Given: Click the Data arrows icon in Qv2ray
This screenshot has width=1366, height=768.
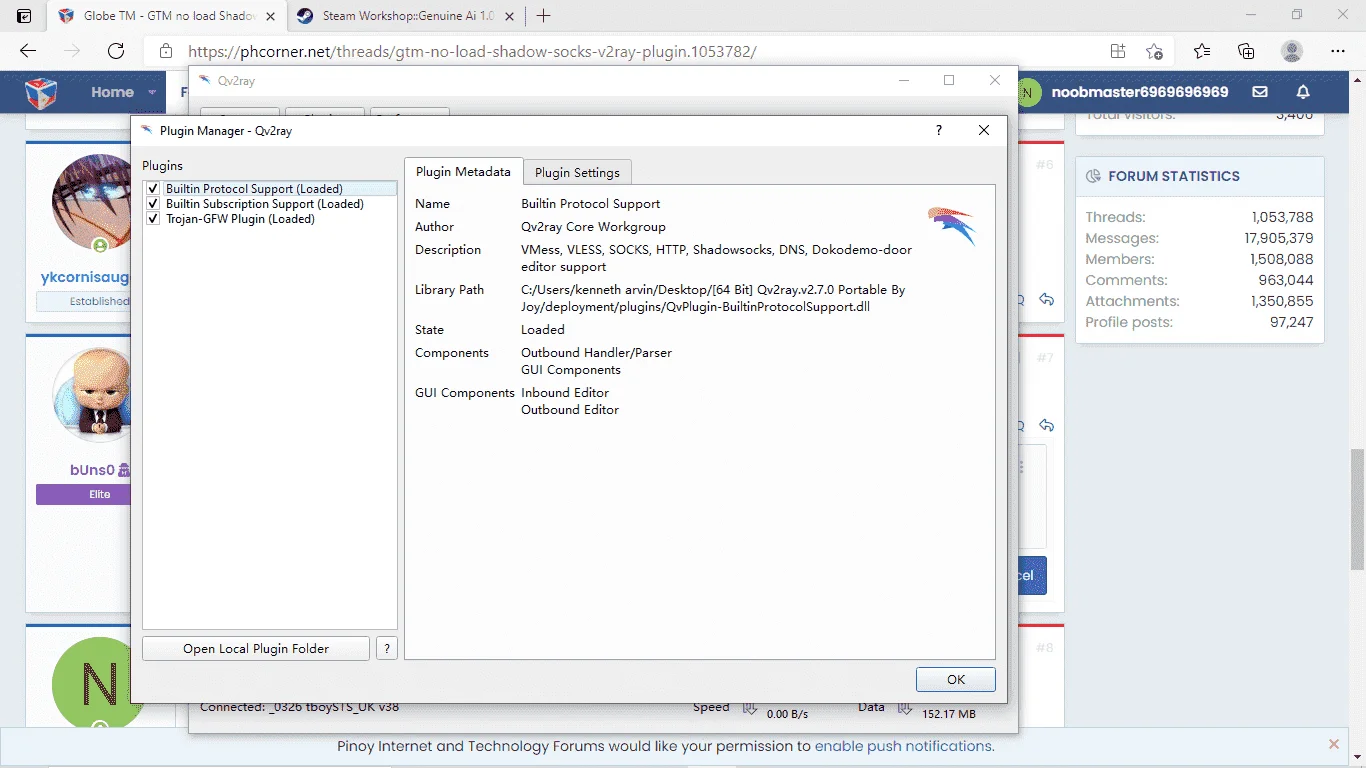Looking at the screenshot, I should click(904, 708).
